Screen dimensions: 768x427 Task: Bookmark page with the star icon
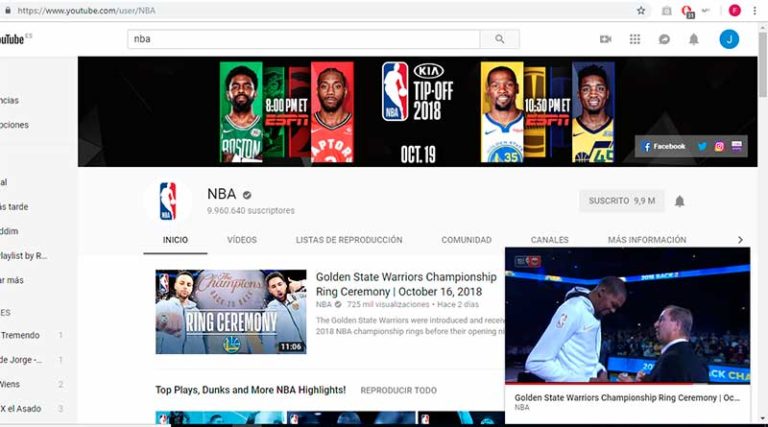pyautogui.click(x=641, y=10)
